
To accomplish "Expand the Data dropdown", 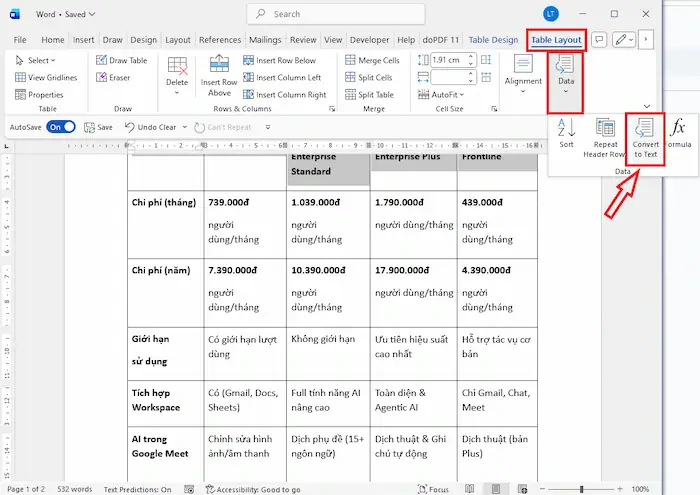I will [x=565, y=75].
